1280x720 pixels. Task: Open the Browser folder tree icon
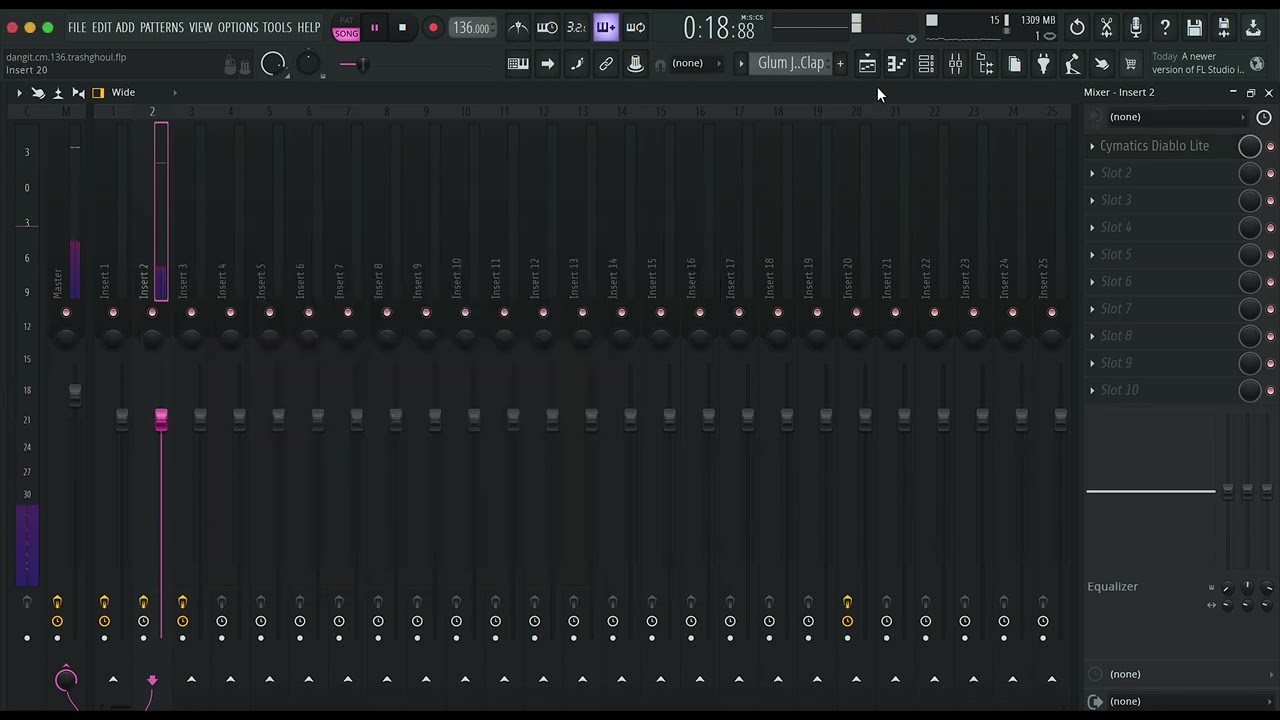click(x=985, y=64)
